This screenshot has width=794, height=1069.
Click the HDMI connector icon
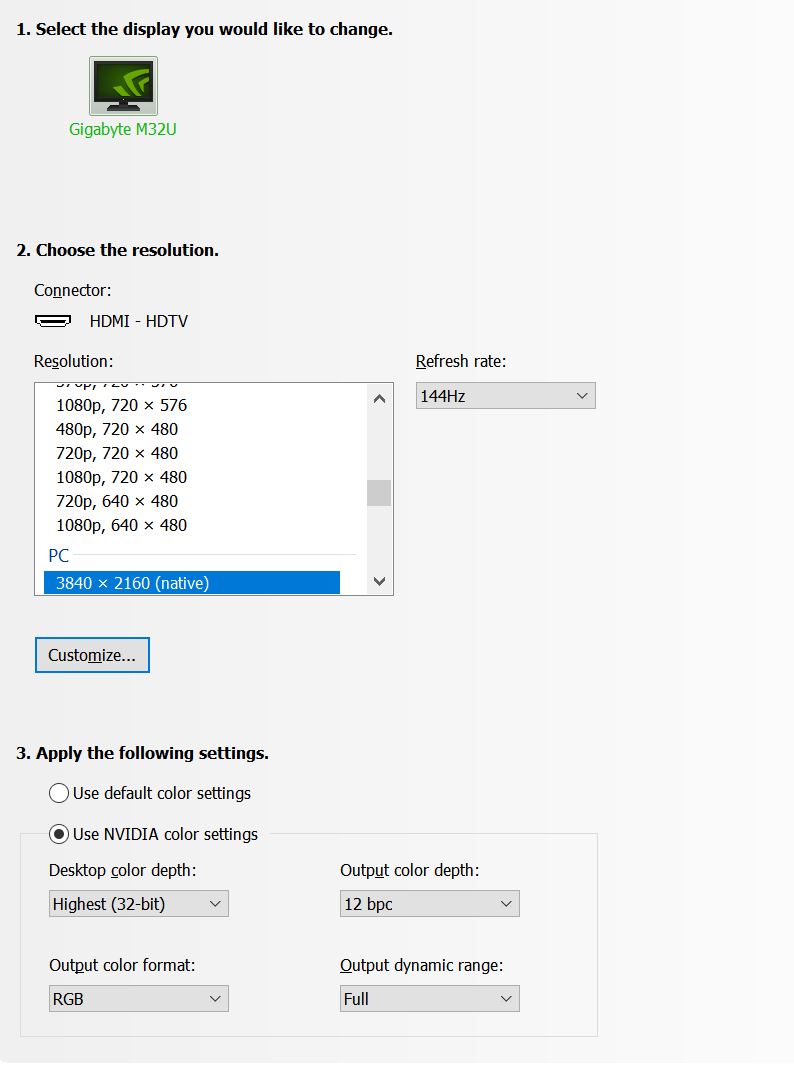53,320
